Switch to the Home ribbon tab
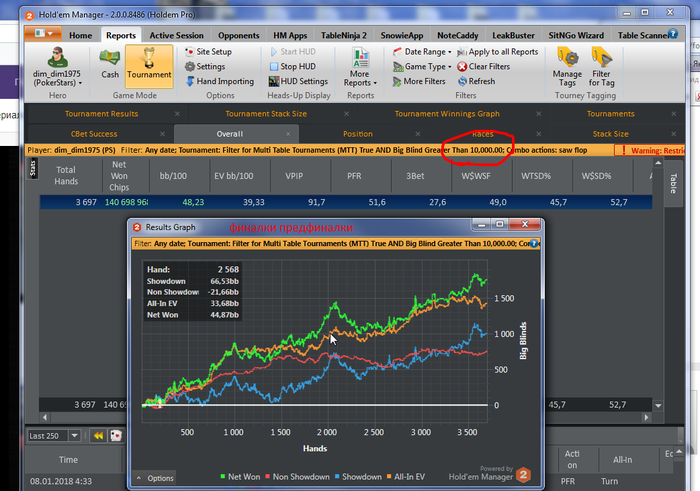 pyautogui.click(x=80, y=35)
